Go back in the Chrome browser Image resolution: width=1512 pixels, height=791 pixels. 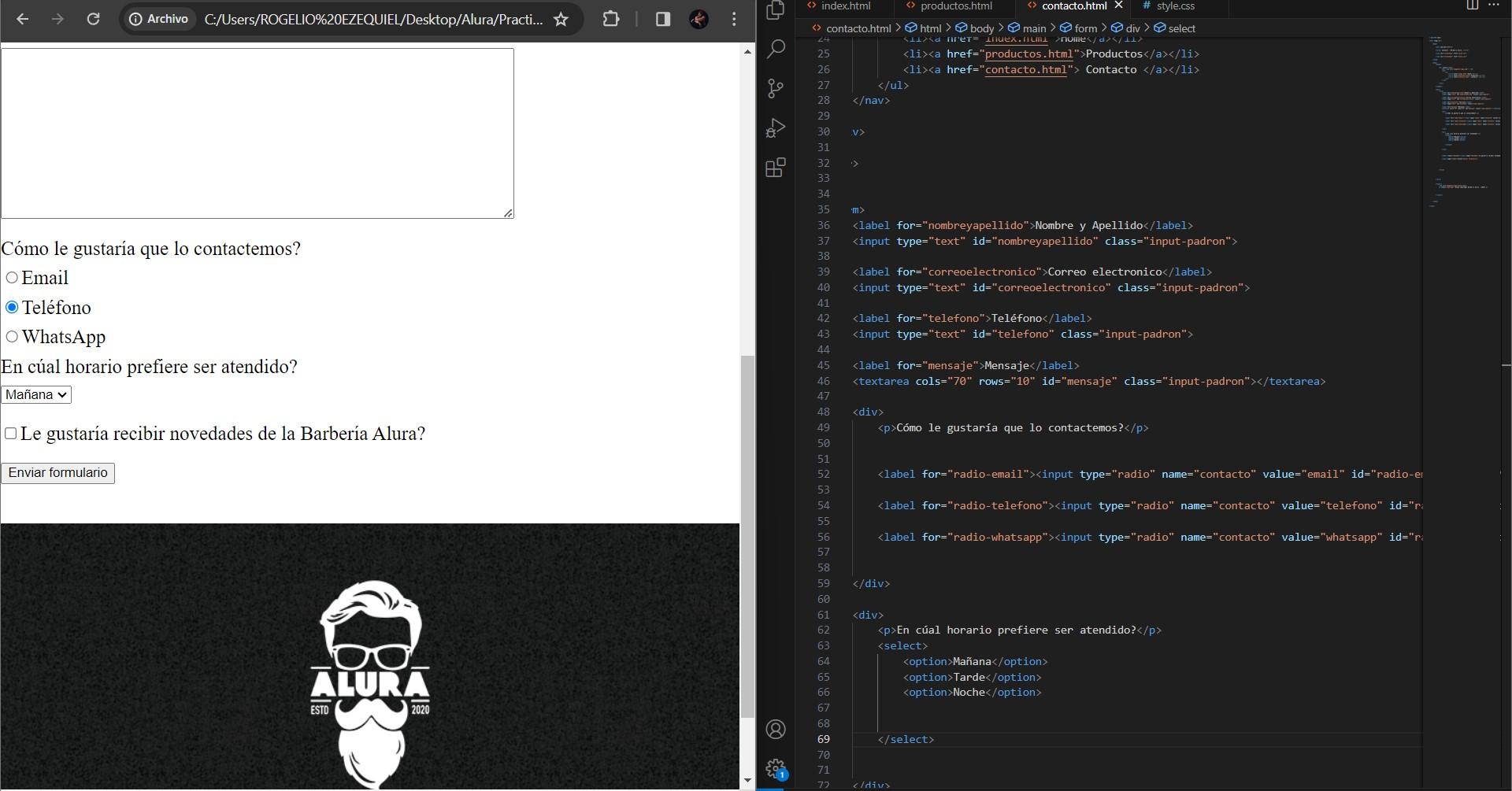coord(23,19)
